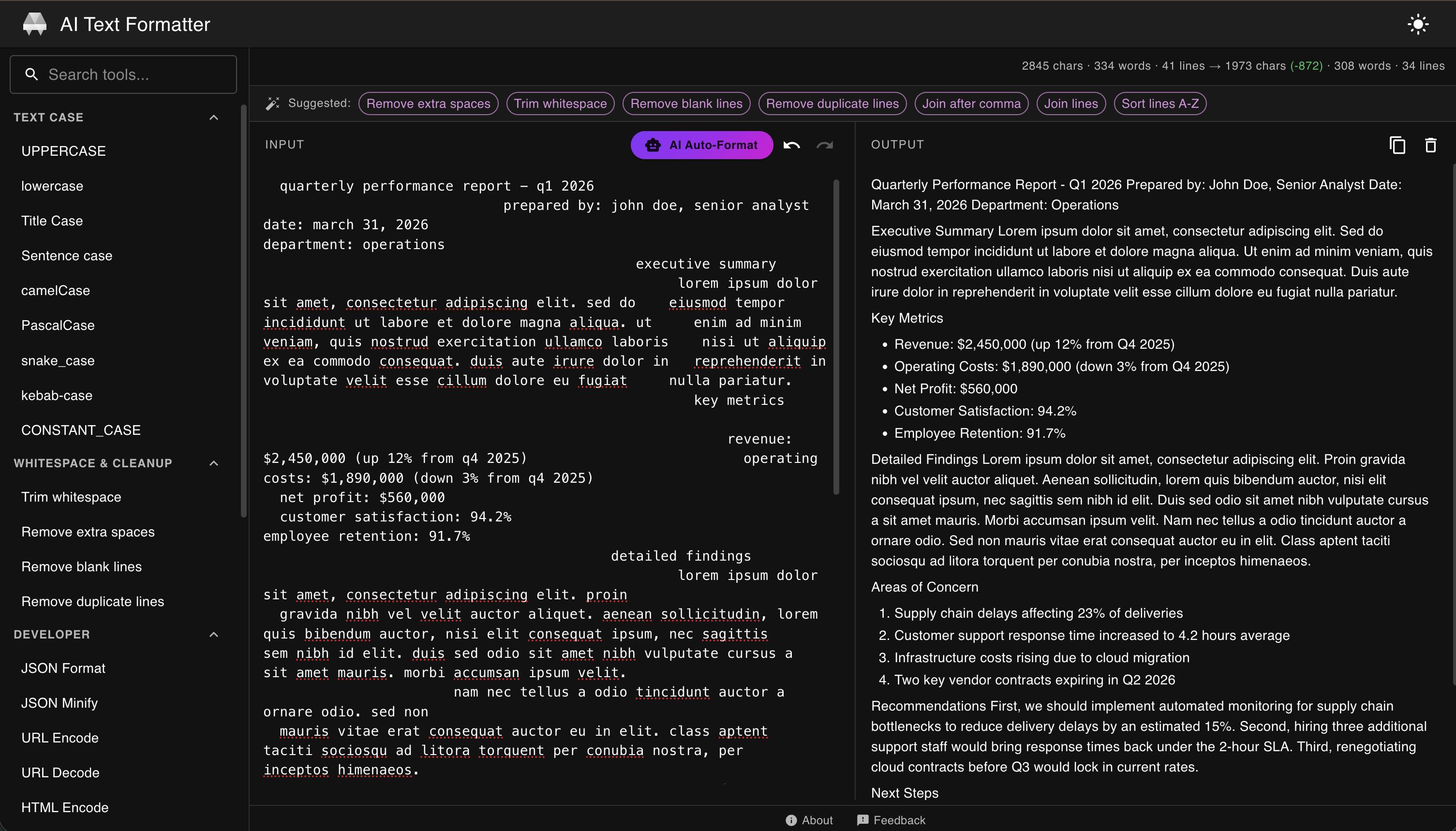Apply the Join after comma suggestion
This screenshot has height=831, width=1456.
(x=971, y=104)
